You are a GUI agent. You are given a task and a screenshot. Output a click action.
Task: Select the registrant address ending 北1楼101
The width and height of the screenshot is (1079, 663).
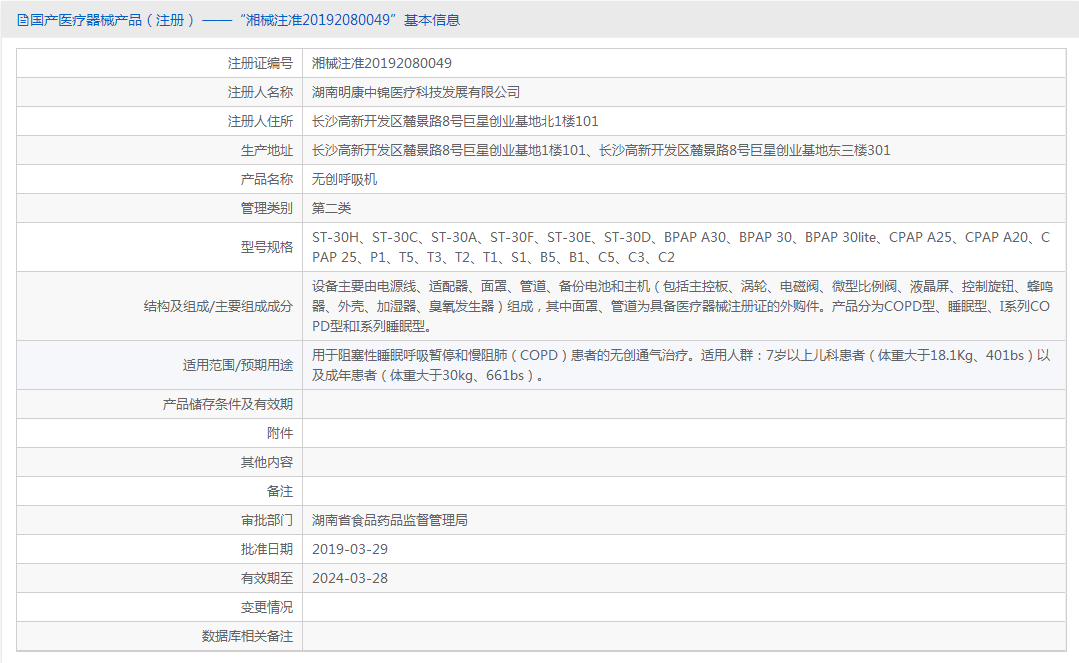[x=455, y=121]
